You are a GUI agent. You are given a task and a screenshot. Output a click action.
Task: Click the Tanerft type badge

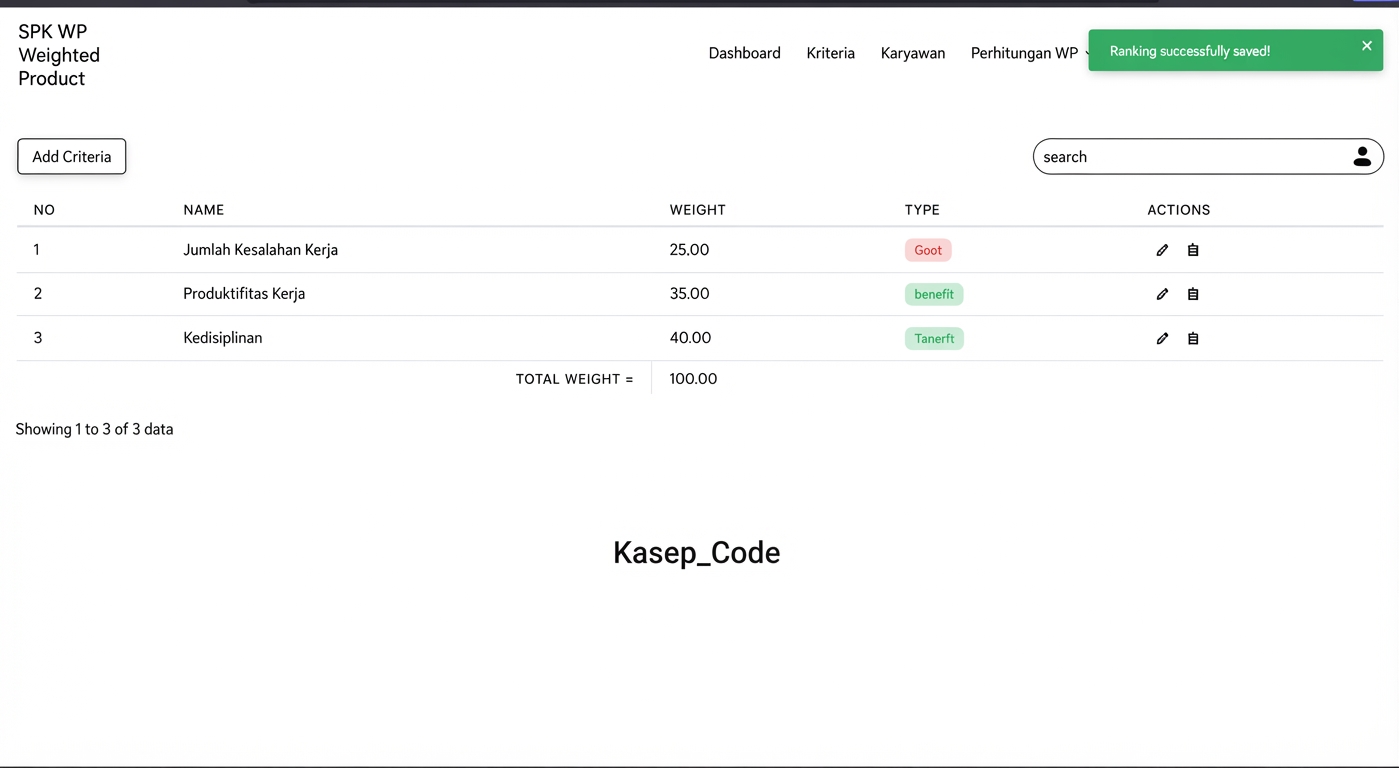tap(934, 338)
